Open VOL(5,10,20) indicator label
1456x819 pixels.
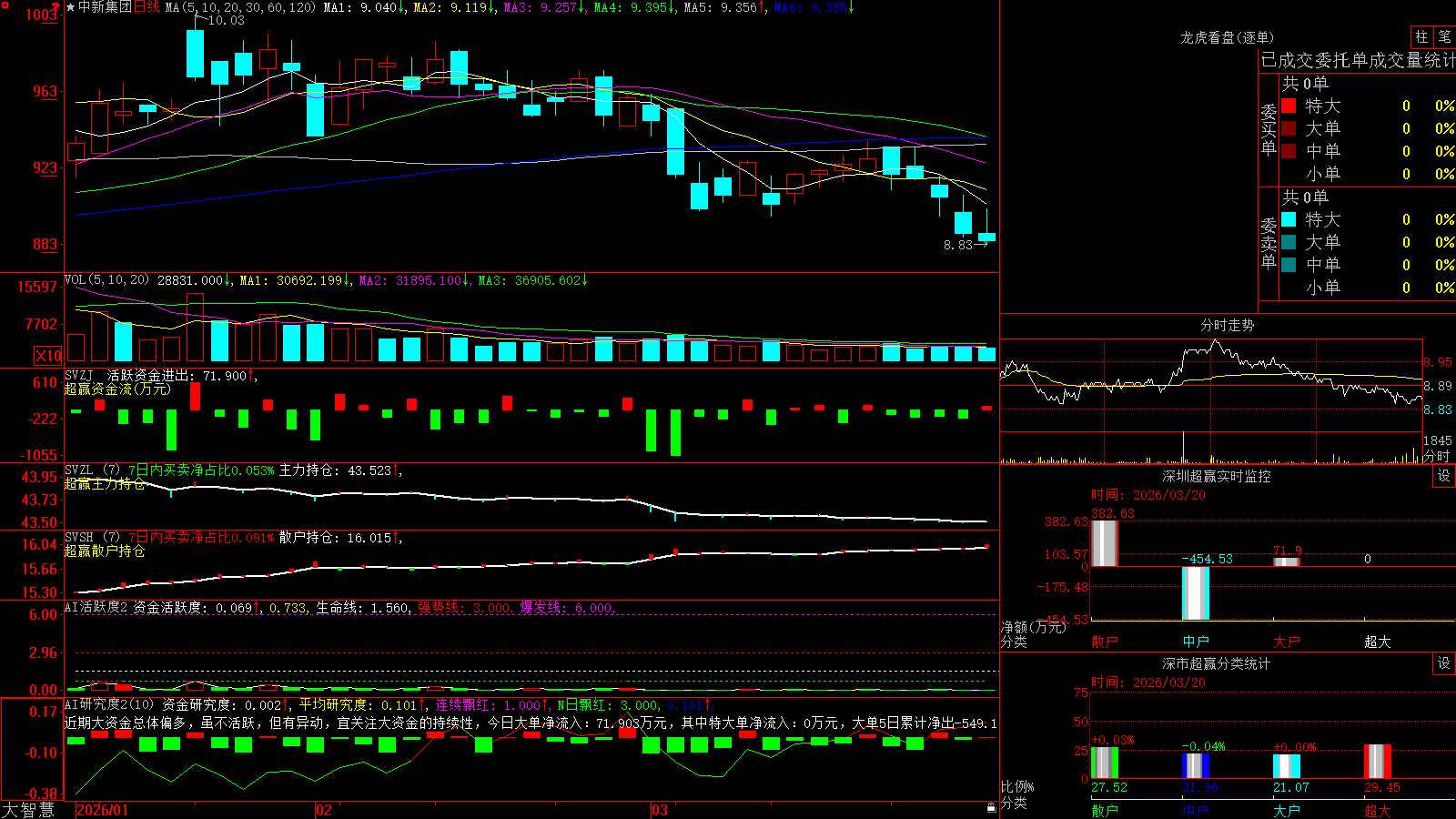coord(106,280)
